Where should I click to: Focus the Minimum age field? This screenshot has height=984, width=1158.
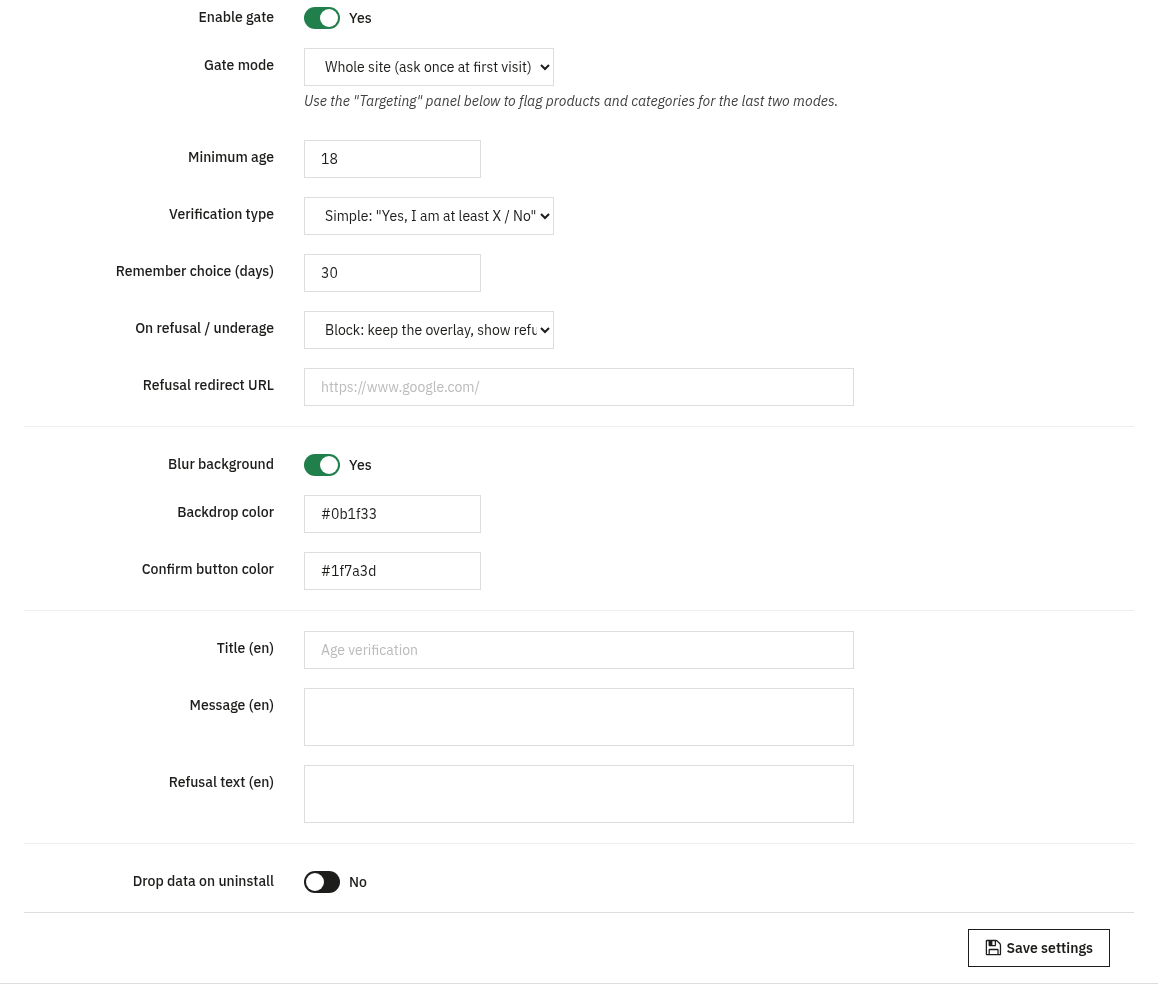pyautogui.click(x=392, y=159)
